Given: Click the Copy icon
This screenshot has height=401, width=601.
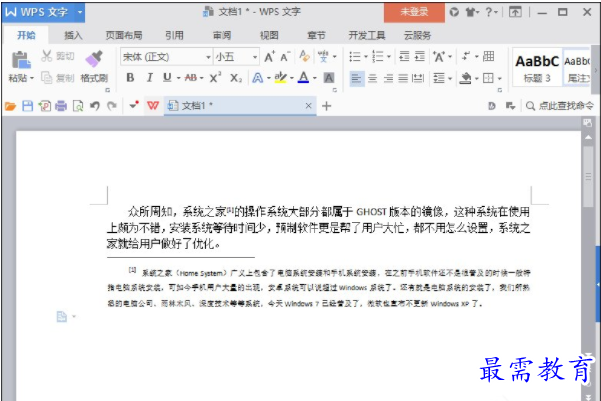Looking at the screenshot, I should 46,78.
